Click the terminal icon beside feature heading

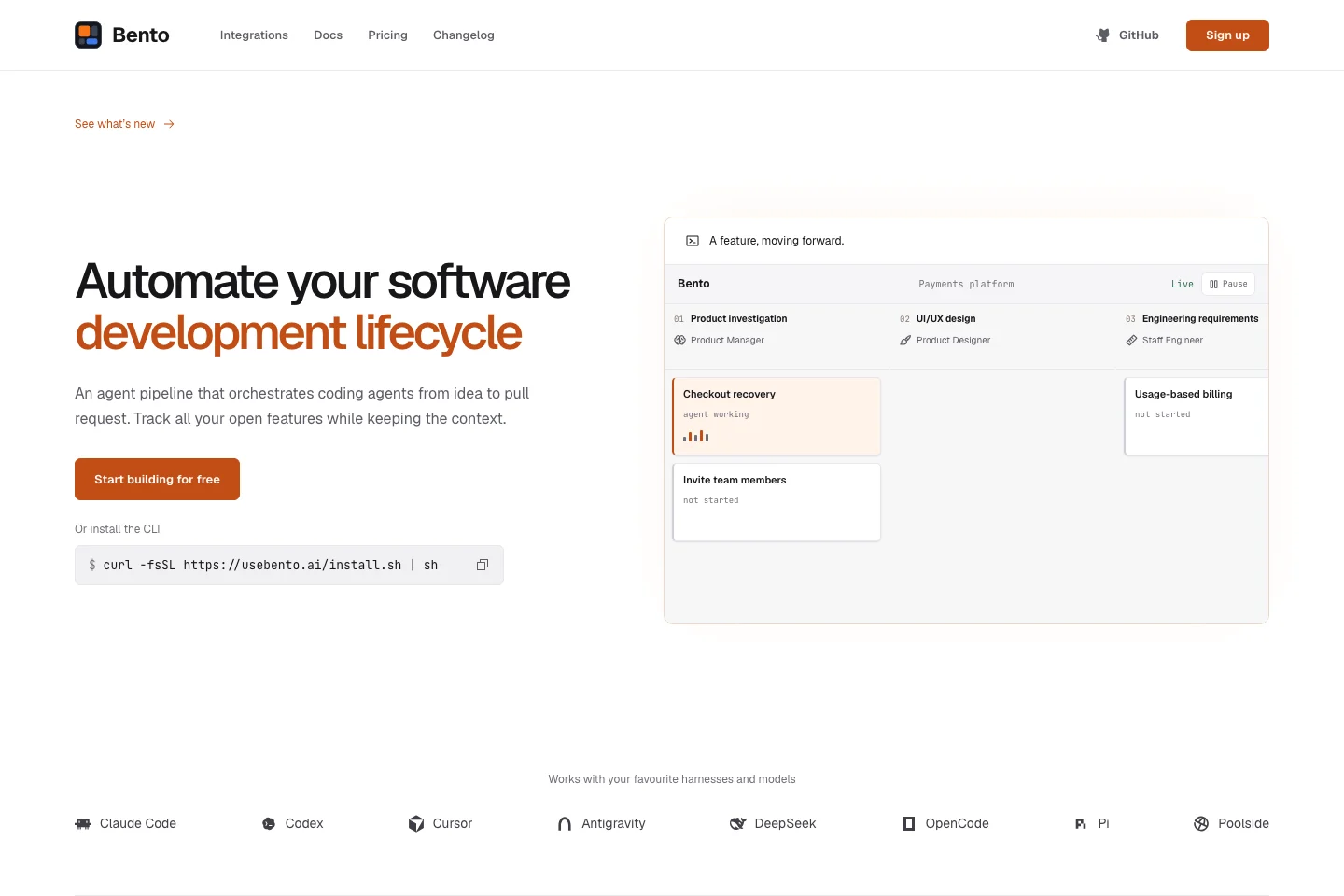pos(693,241)
